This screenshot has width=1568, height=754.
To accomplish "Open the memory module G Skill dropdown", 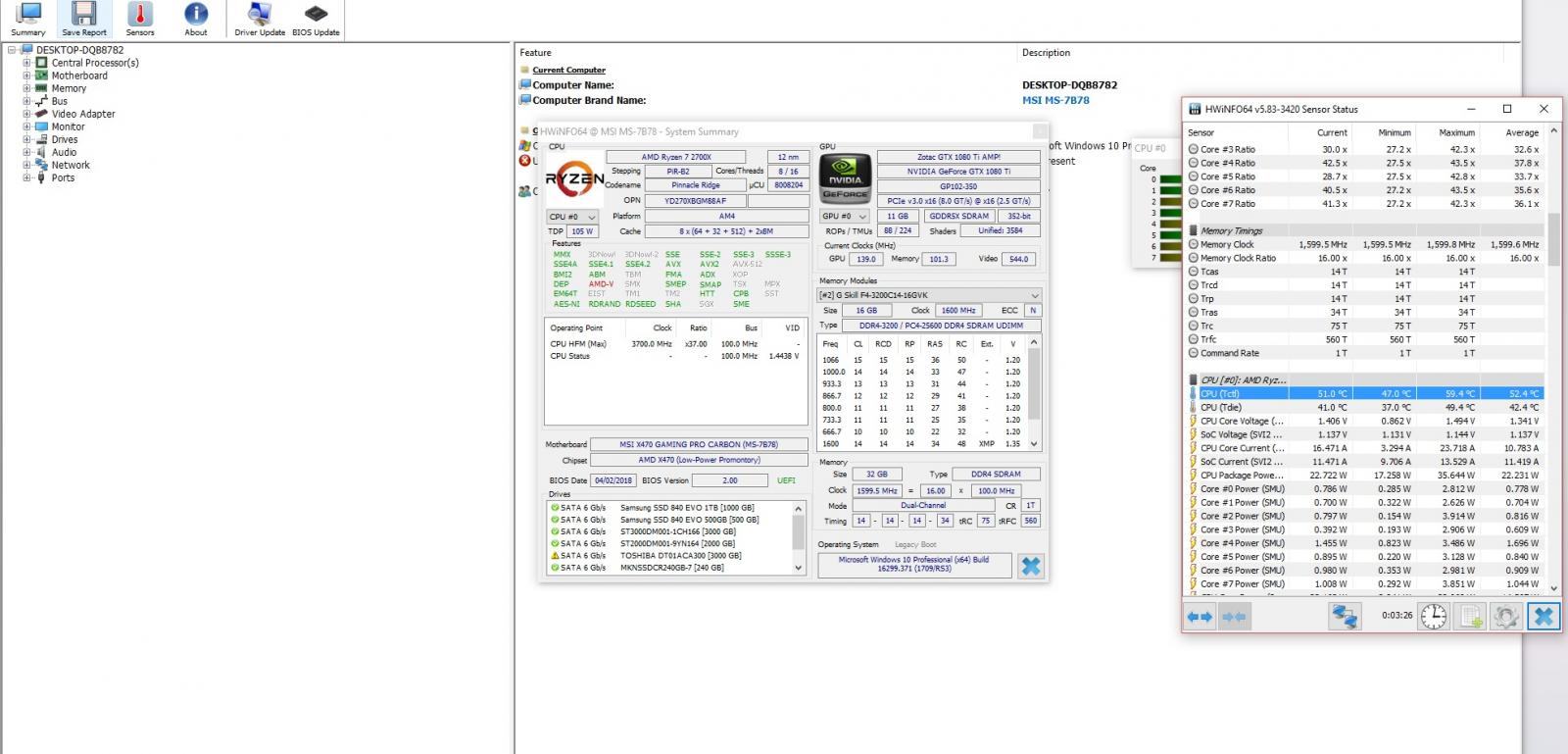I will click(x=929, y=295).
